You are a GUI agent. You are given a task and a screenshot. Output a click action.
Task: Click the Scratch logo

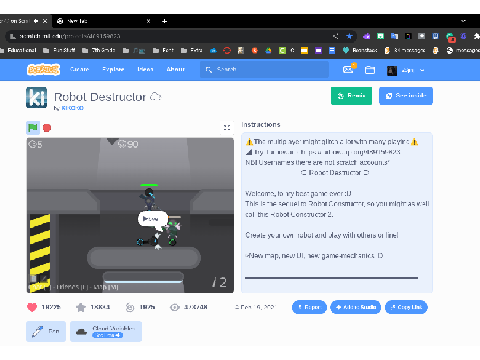(x=43, y=69)
